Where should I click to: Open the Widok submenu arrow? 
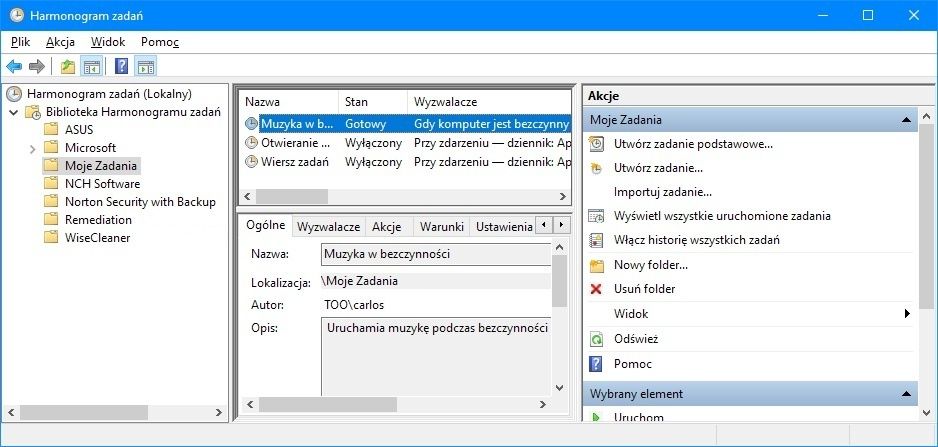click(907, 314)
